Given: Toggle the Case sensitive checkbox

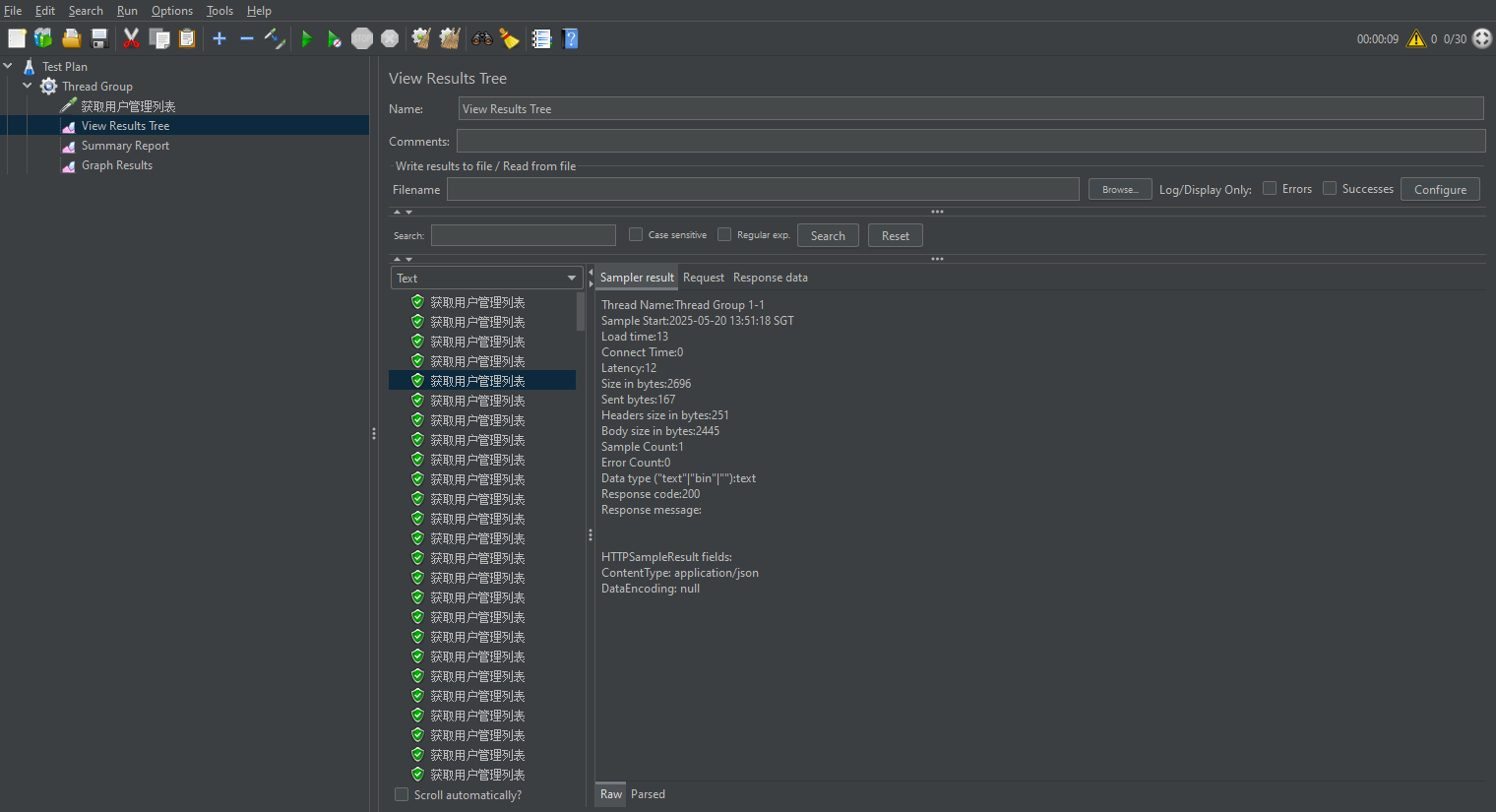Looking at the screenshot, I should [x=636, y=234].
